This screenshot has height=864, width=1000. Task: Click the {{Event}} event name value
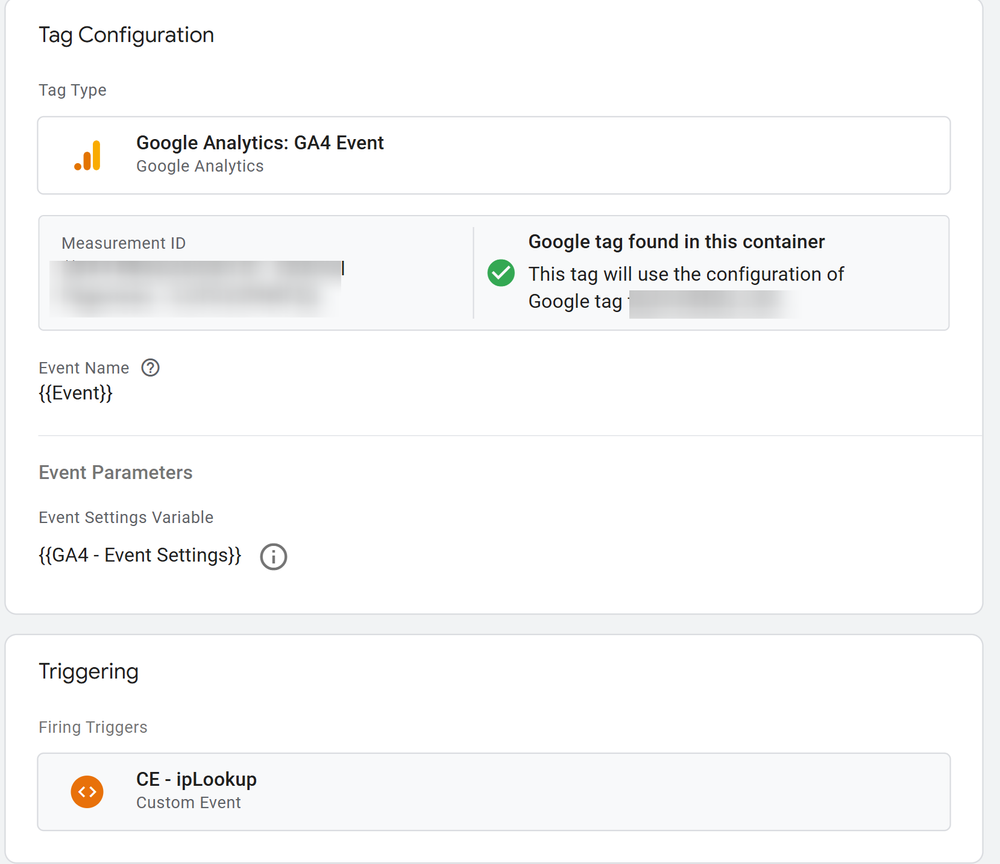pyautogui.click(x=76, y=393)
